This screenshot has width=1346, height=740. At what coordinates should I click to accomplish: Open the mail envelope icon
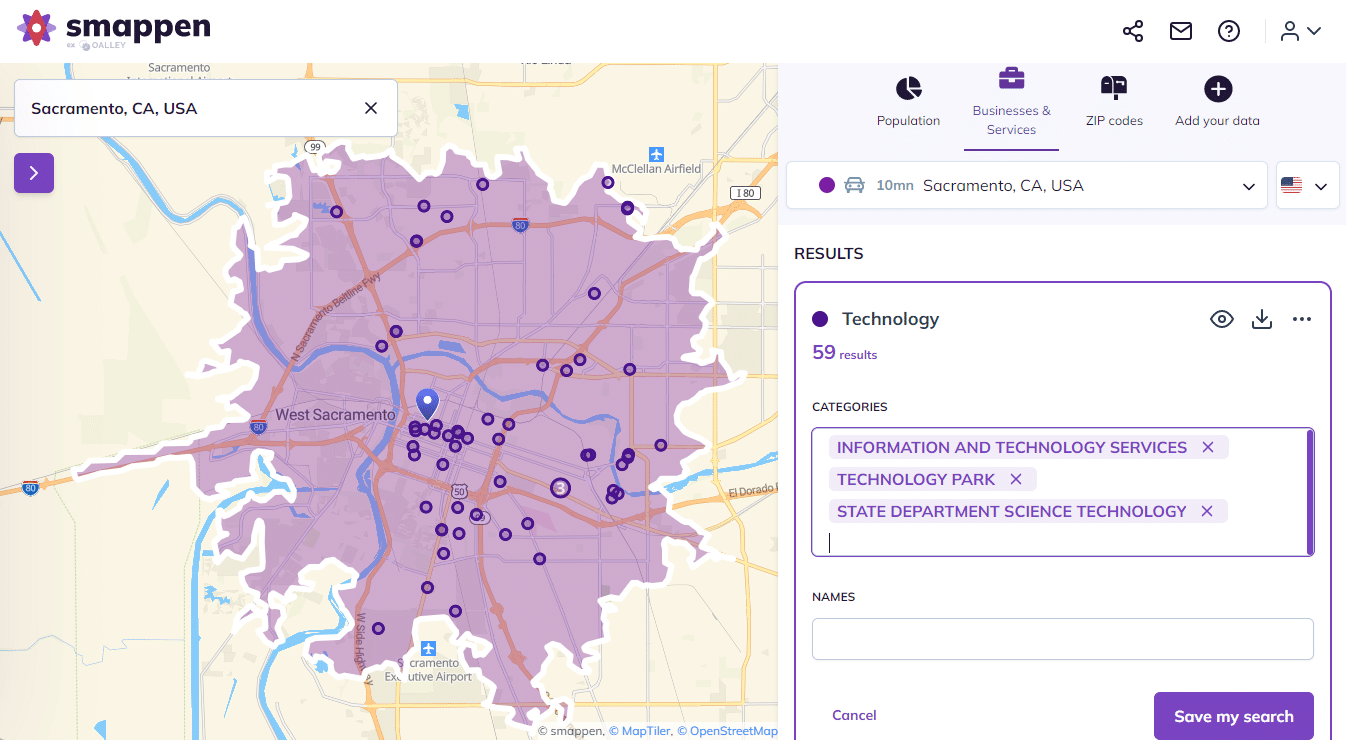tap(1181, 31)
